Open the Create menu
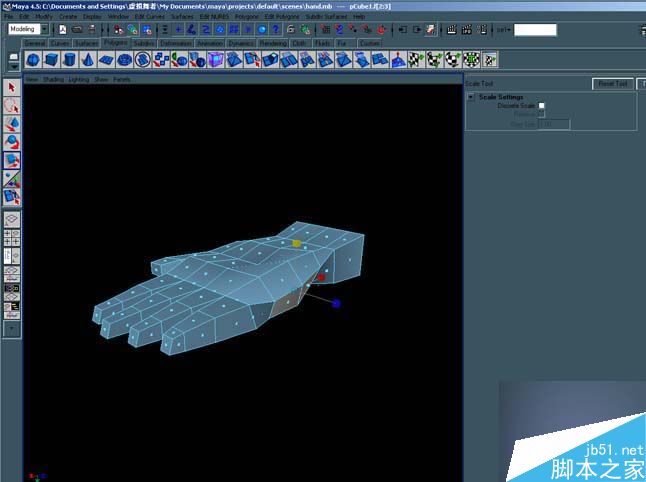Screen dimensions: 646x482 point(68,16)
